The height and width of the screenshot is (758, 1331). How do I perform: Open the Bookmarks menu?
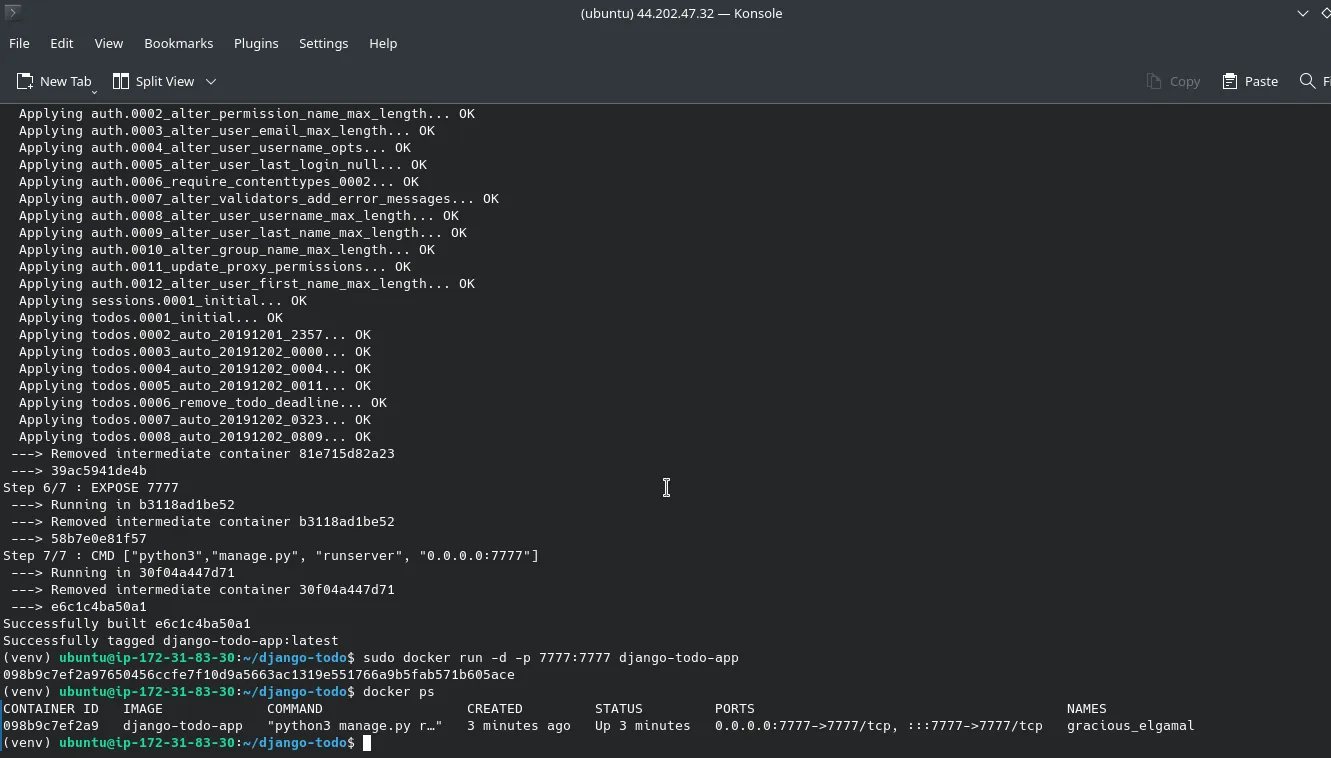click(x=178, y=43)
